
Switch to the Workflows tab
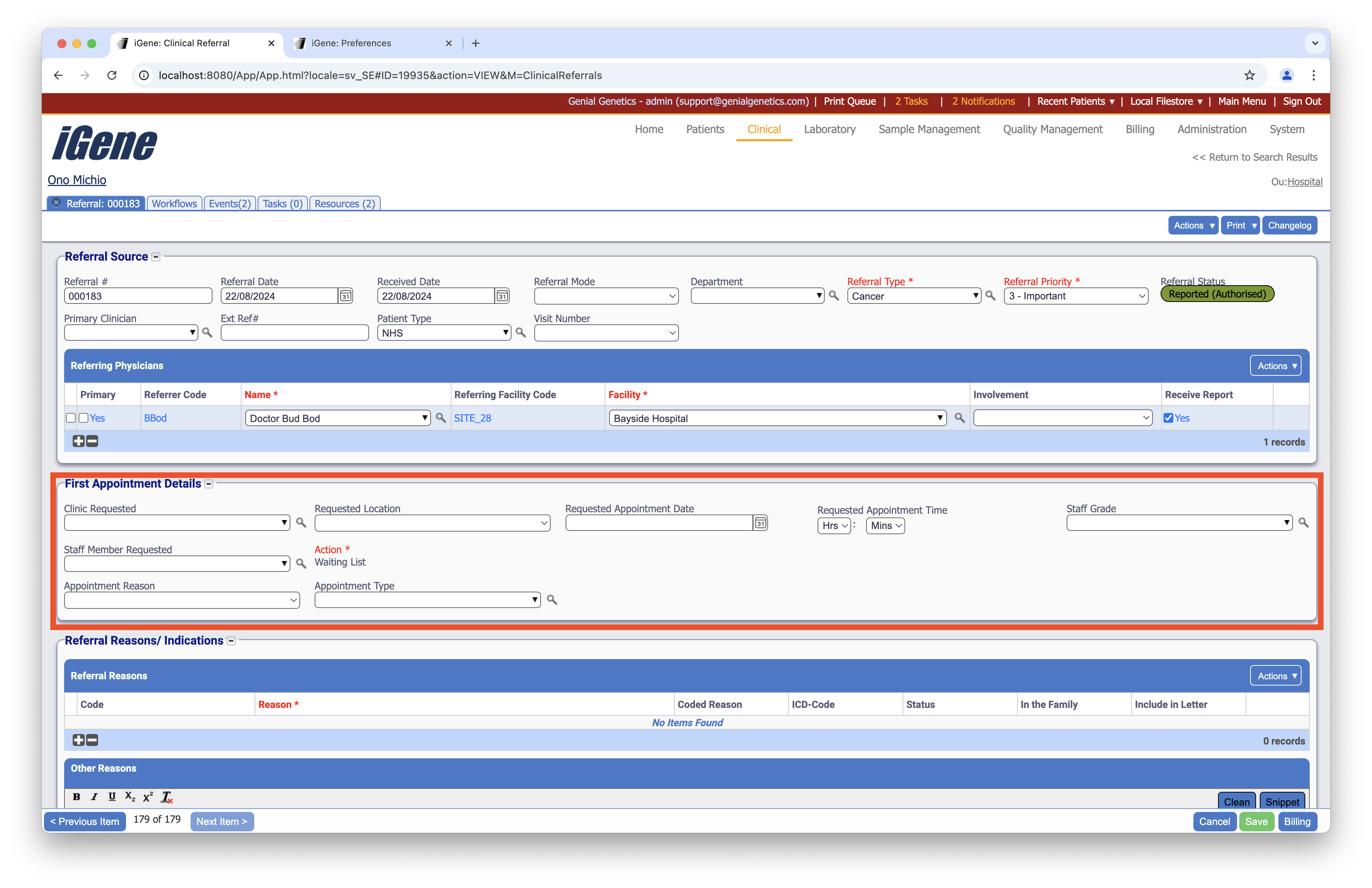(x=174, y=204)
